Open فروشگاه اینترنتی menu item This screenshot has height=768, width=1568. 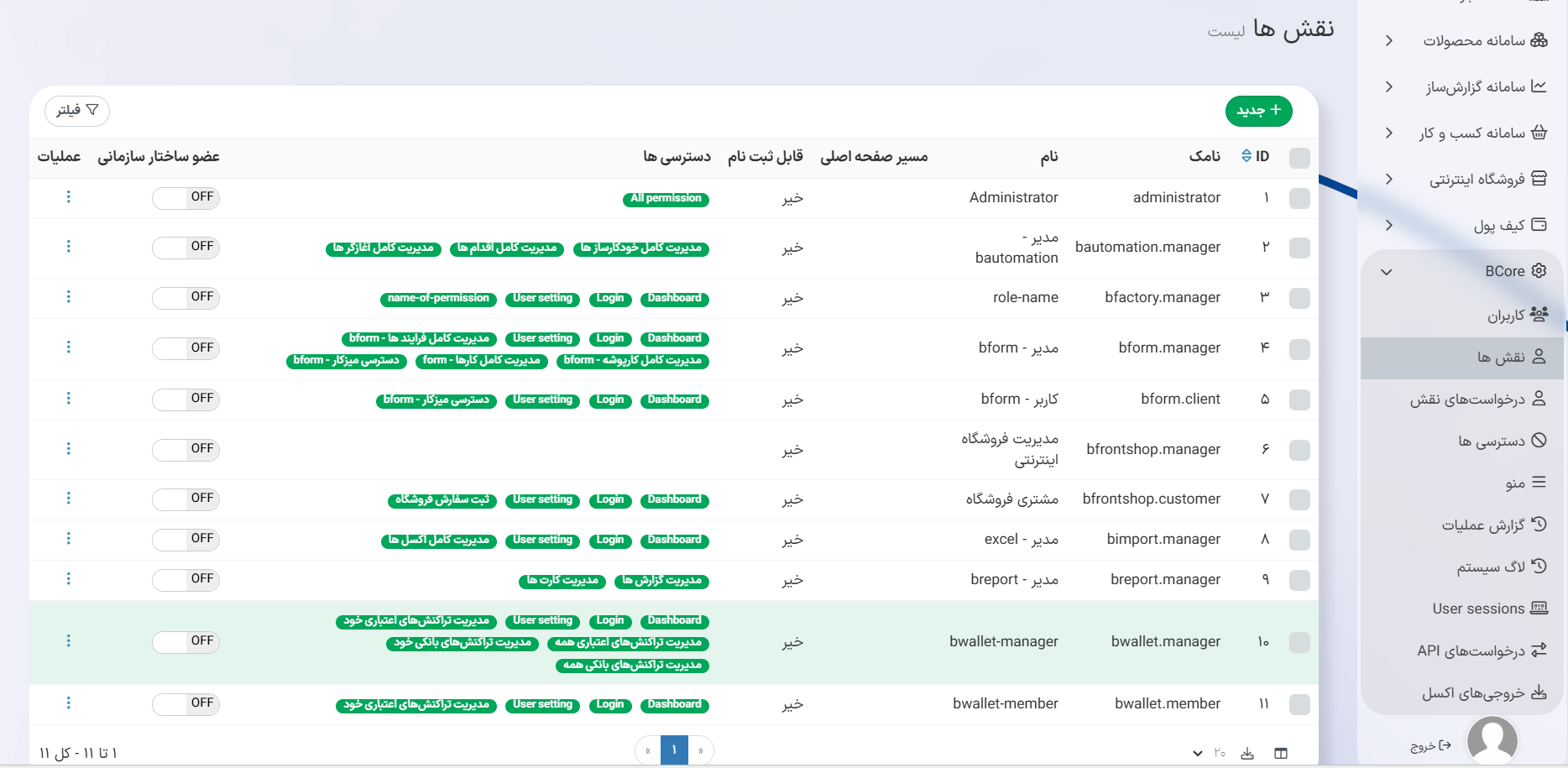coord(1463,179)
